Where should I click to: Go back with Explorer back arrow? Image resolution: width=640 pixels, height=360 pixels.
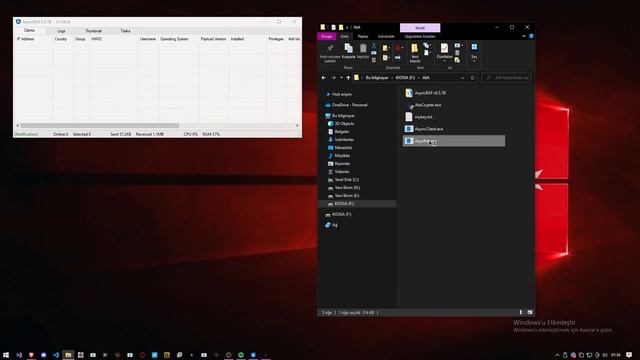pos(324,78)
